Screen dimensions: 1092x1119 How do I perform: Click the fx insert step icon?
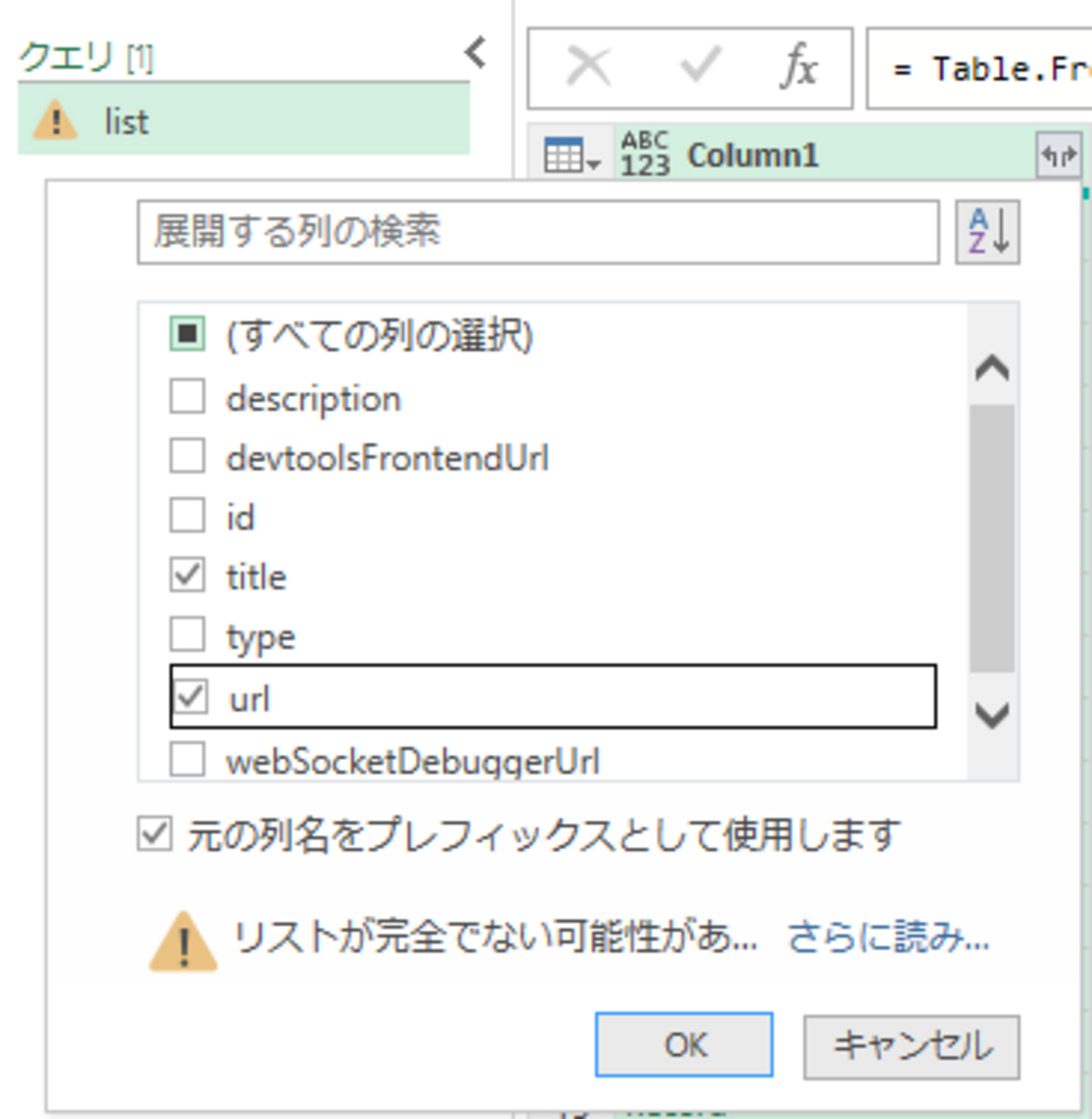[799, 66]
